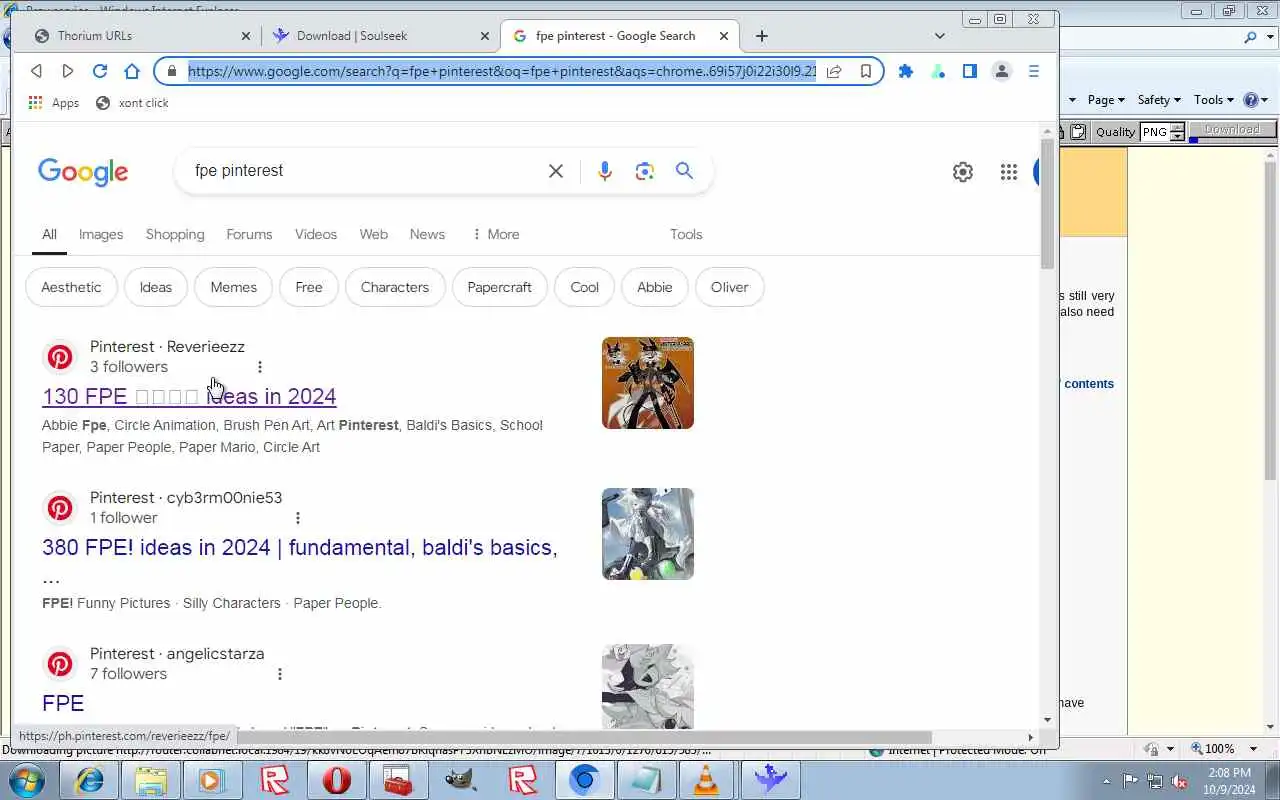The image size is (1280, 800).
Task: Close the Thorium URLs tab
Action: pyautogui.click(x=246, y=36)
